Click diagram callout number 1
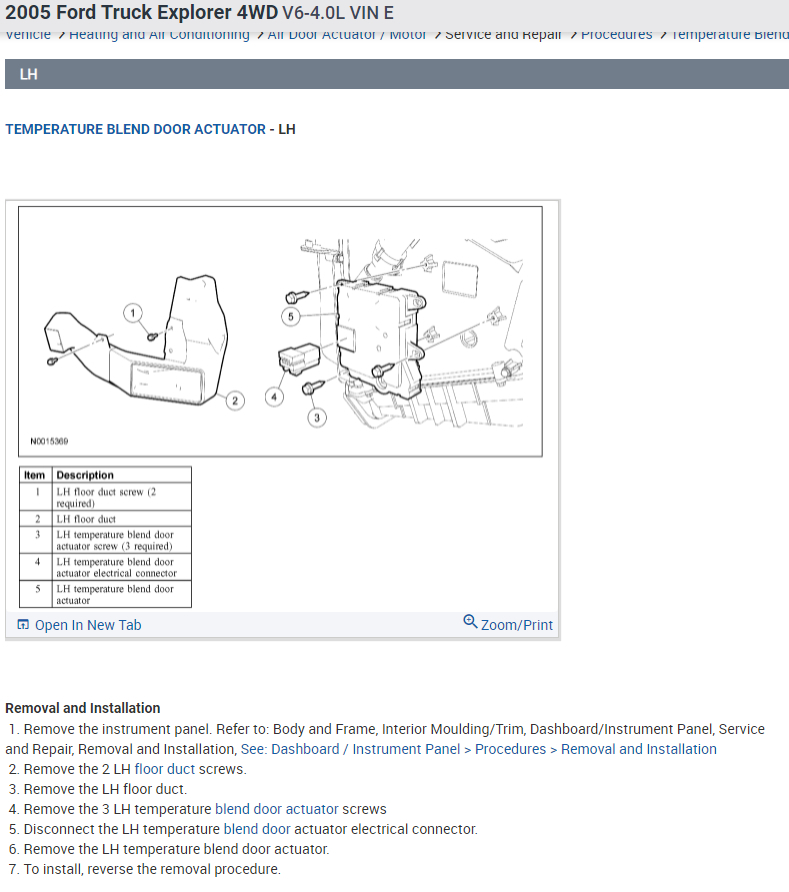 tap(133, 313)
